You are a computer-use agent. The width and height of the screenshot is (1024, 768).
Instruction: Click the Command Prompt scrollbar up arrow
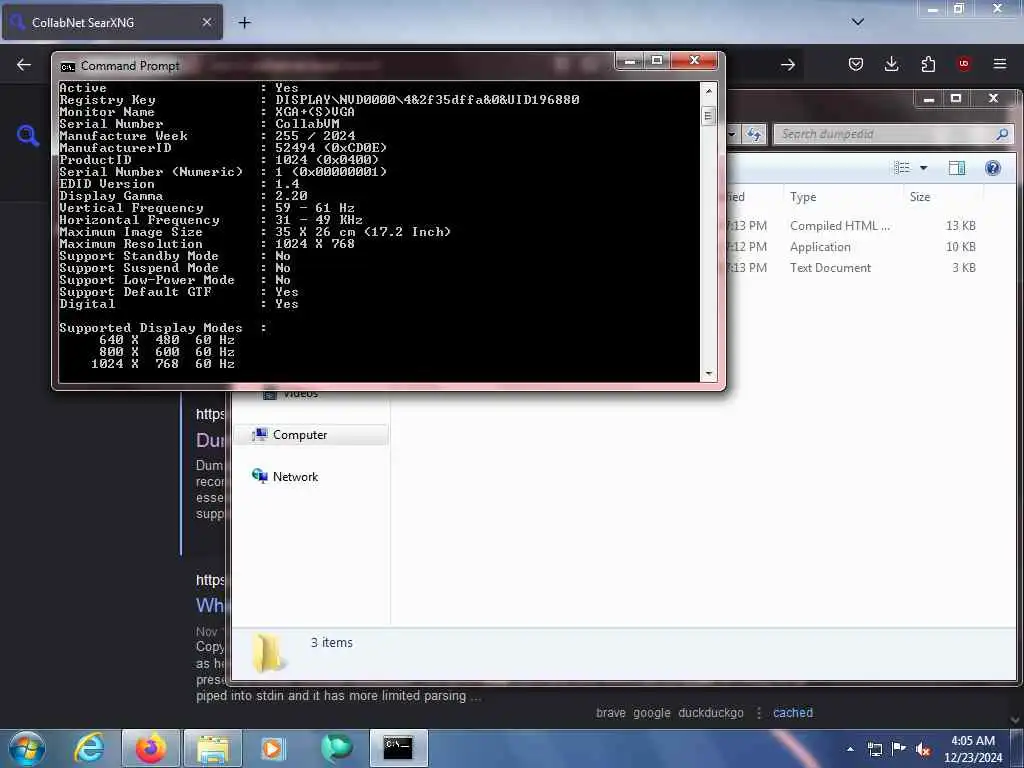pyautogui.click(x=709, y=91)
